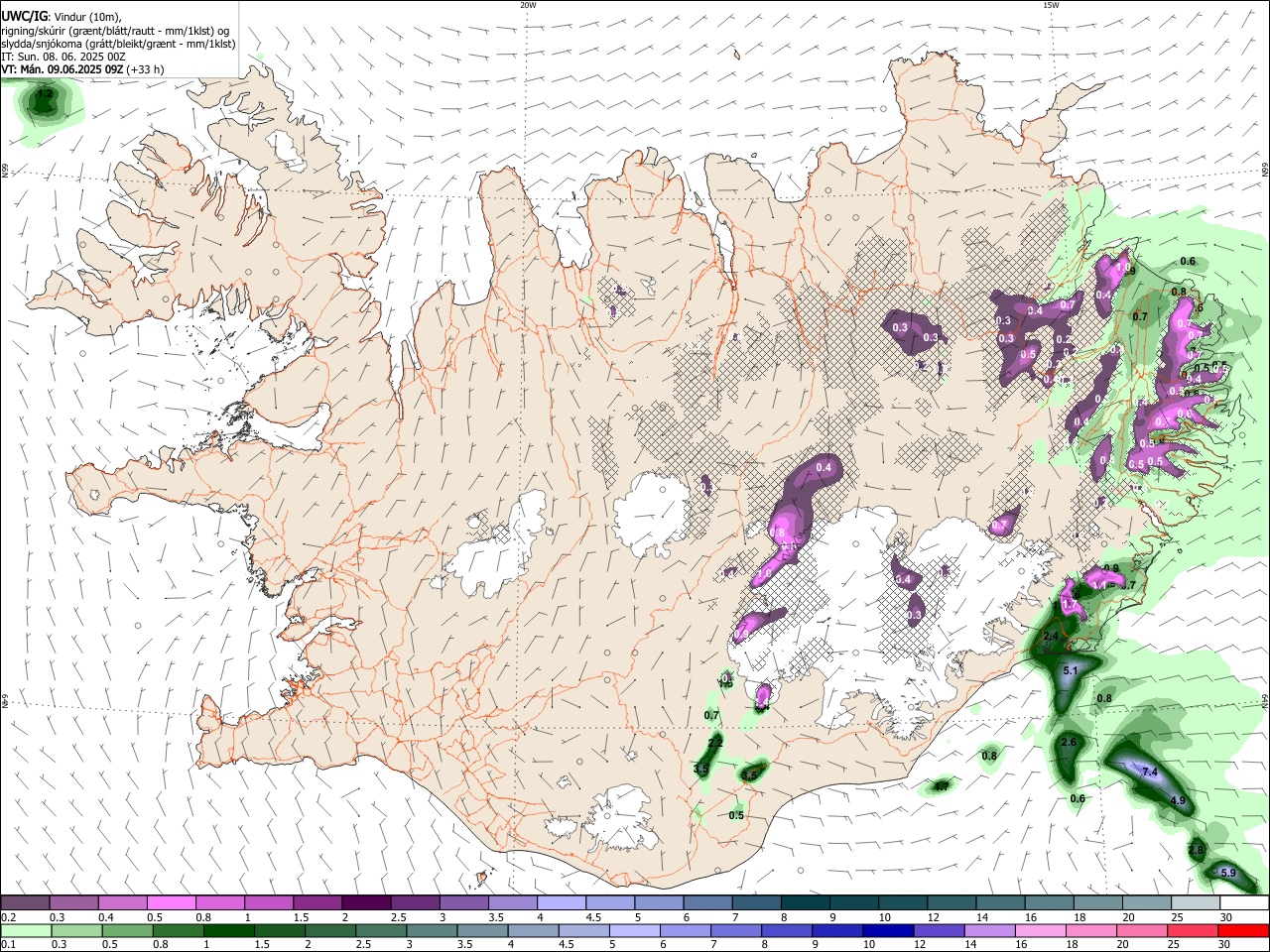Image resolution: width=1270 pixels, height=952 pixels.
Task: Click the '2.2' value above the 3.5 cell
Action: point(715,742)
